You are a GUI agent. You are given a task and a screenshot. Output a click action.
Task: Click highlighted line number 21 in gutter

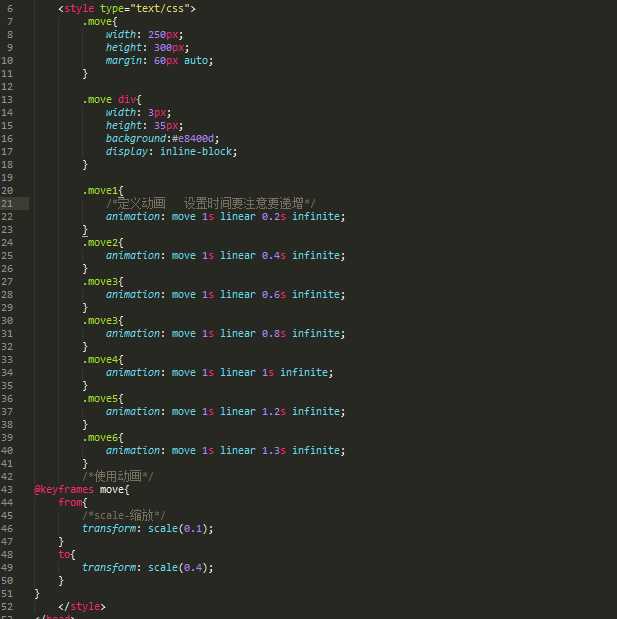pyautogui.click(x=7, y=204)
